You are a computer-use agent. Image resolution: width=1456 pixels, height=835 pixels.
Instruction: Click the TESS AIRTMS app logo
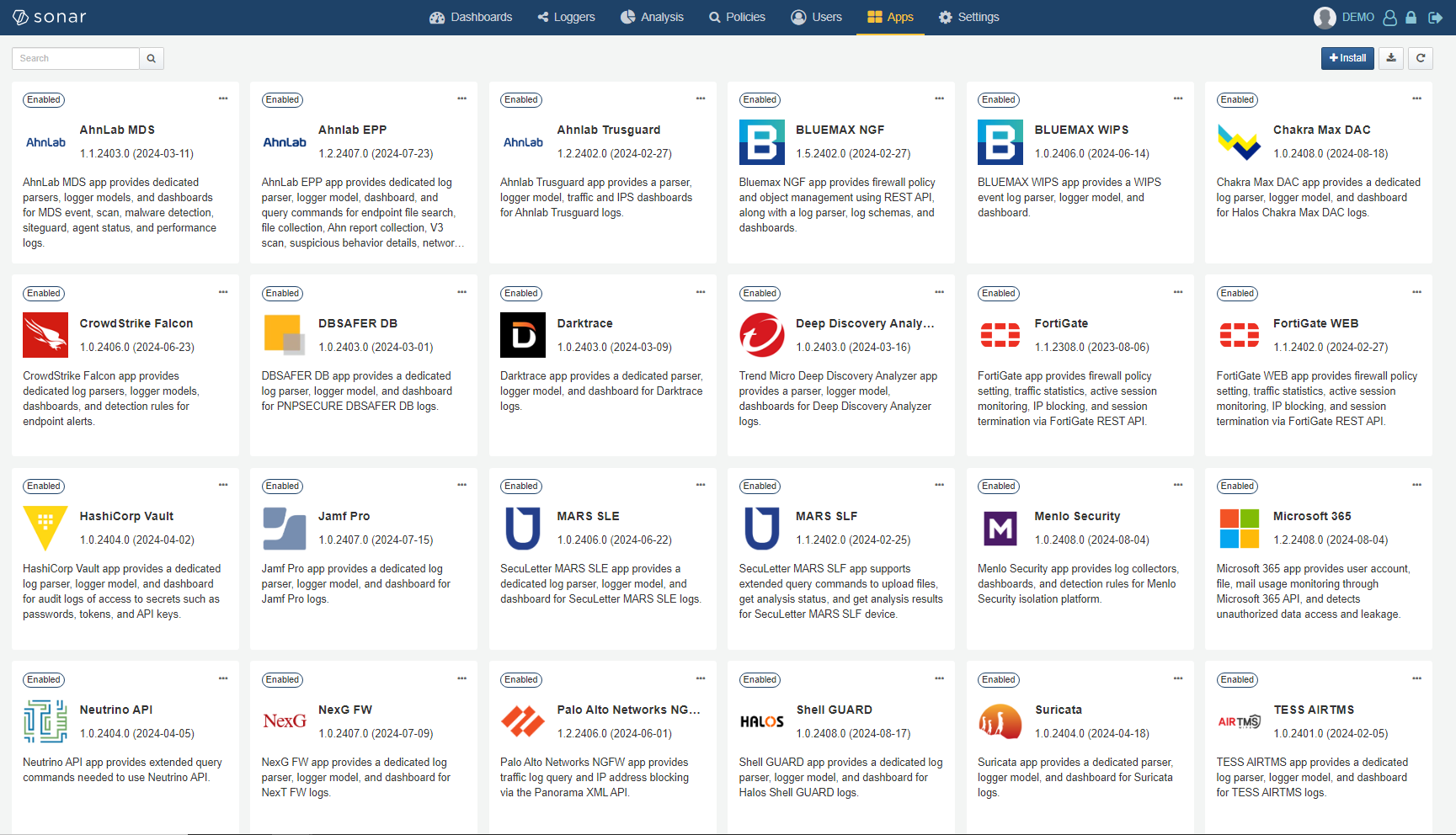click(x=1239, y=721)
